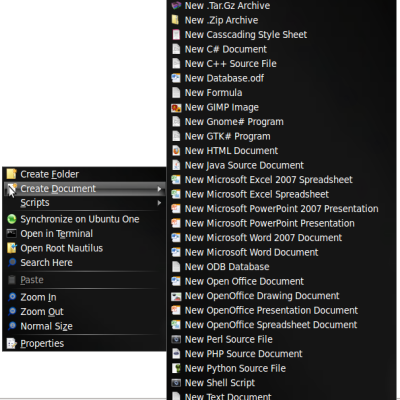Select New Microsoft PowerPoint Presentation
This screenshot has height=400, width=400.
coord(282,223)
